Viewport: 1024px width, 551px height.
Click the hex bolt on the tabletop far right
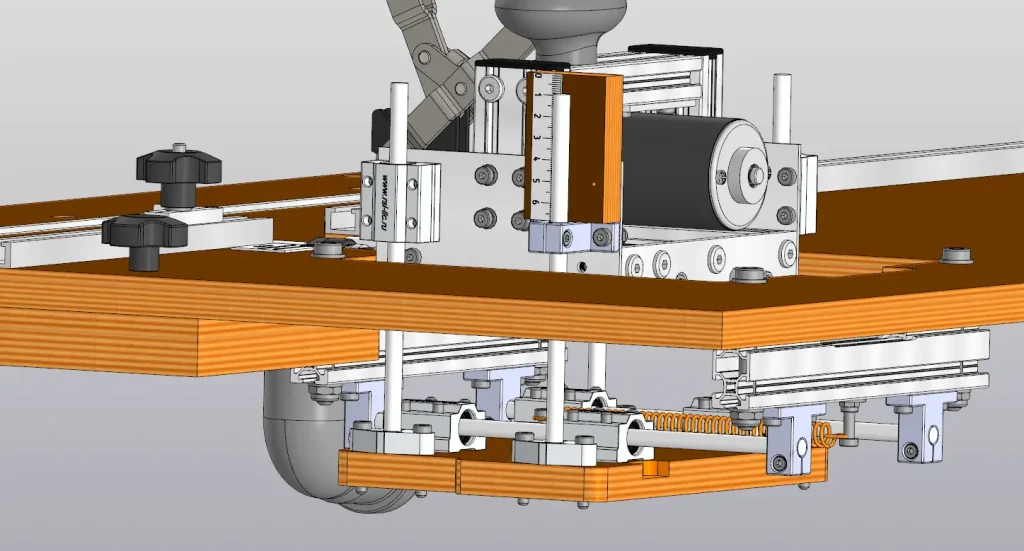[957, 255]
